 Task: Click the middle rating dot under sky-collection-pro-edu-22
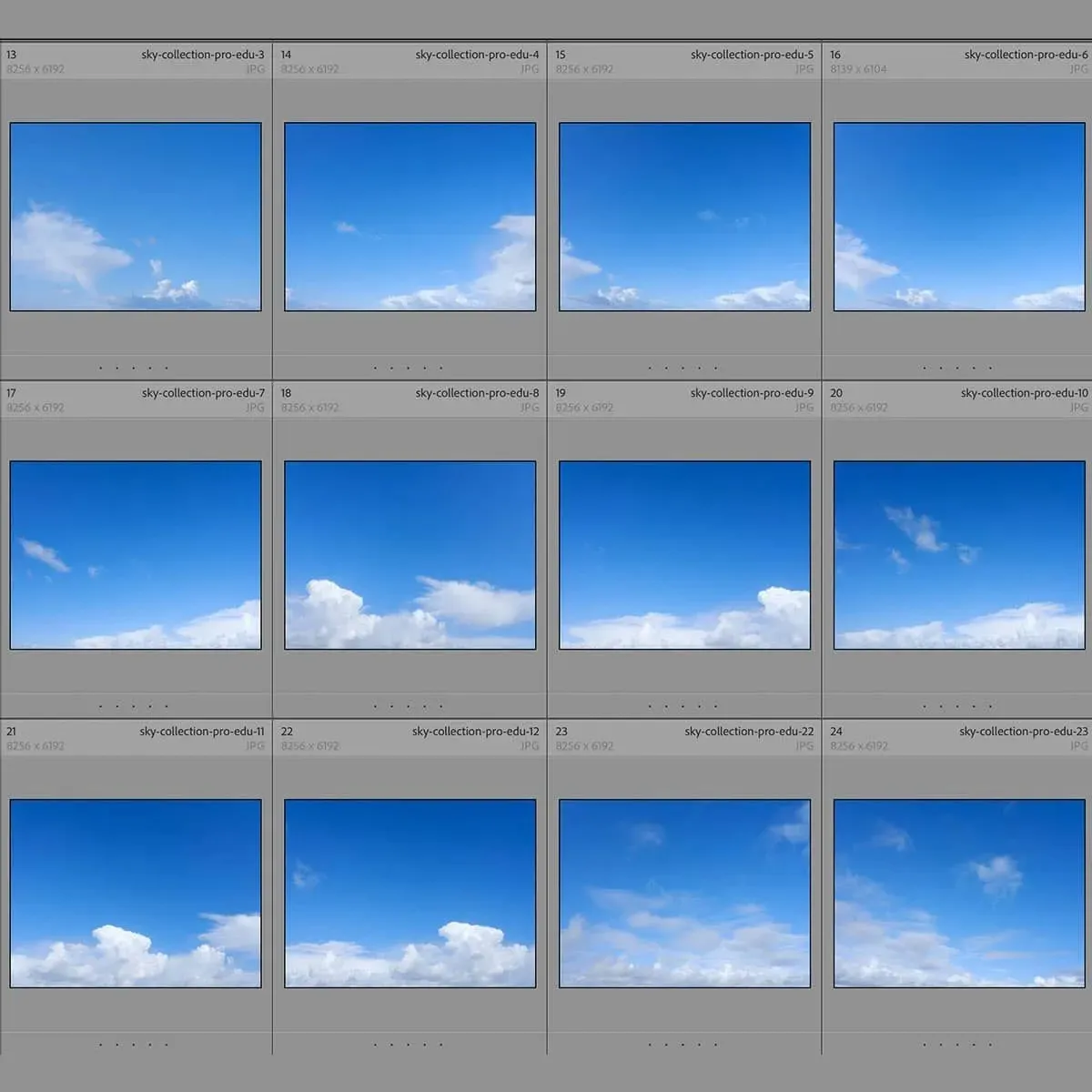point(683,1045)
